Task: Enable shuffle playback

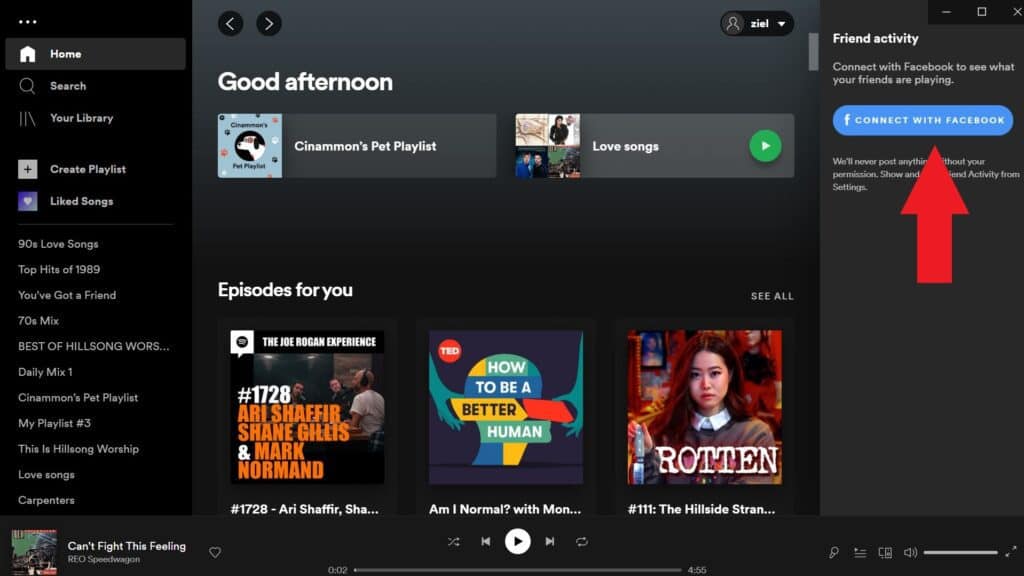Action: [x=453, y=541]
